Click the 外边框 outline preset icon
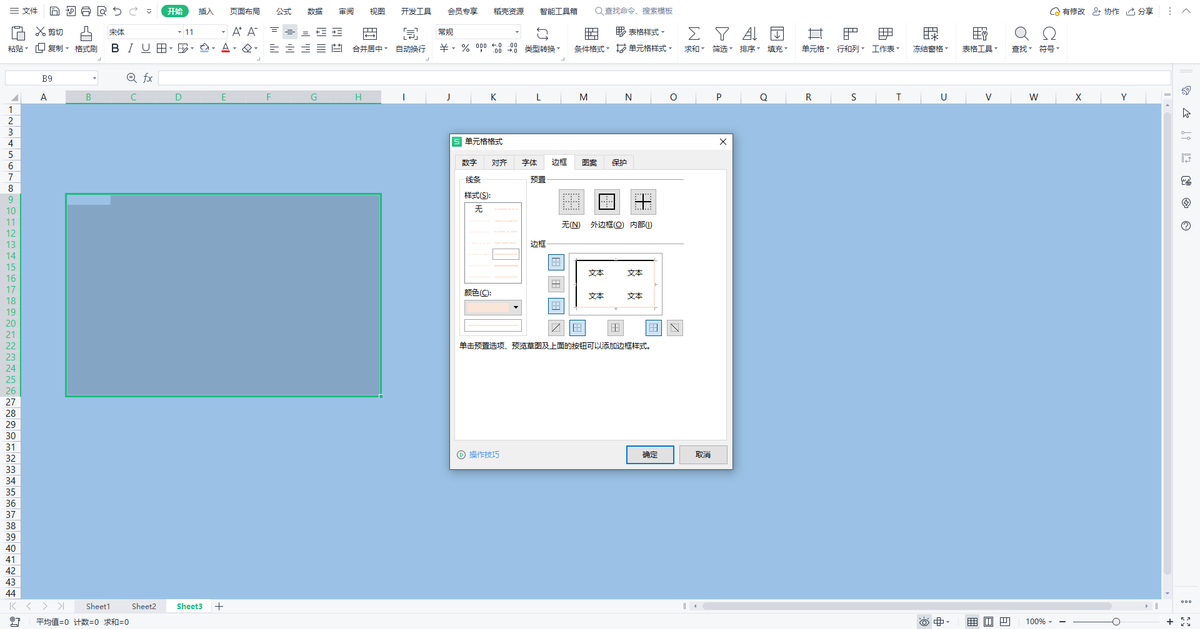The image size is (1200, 629). [606, 201]
